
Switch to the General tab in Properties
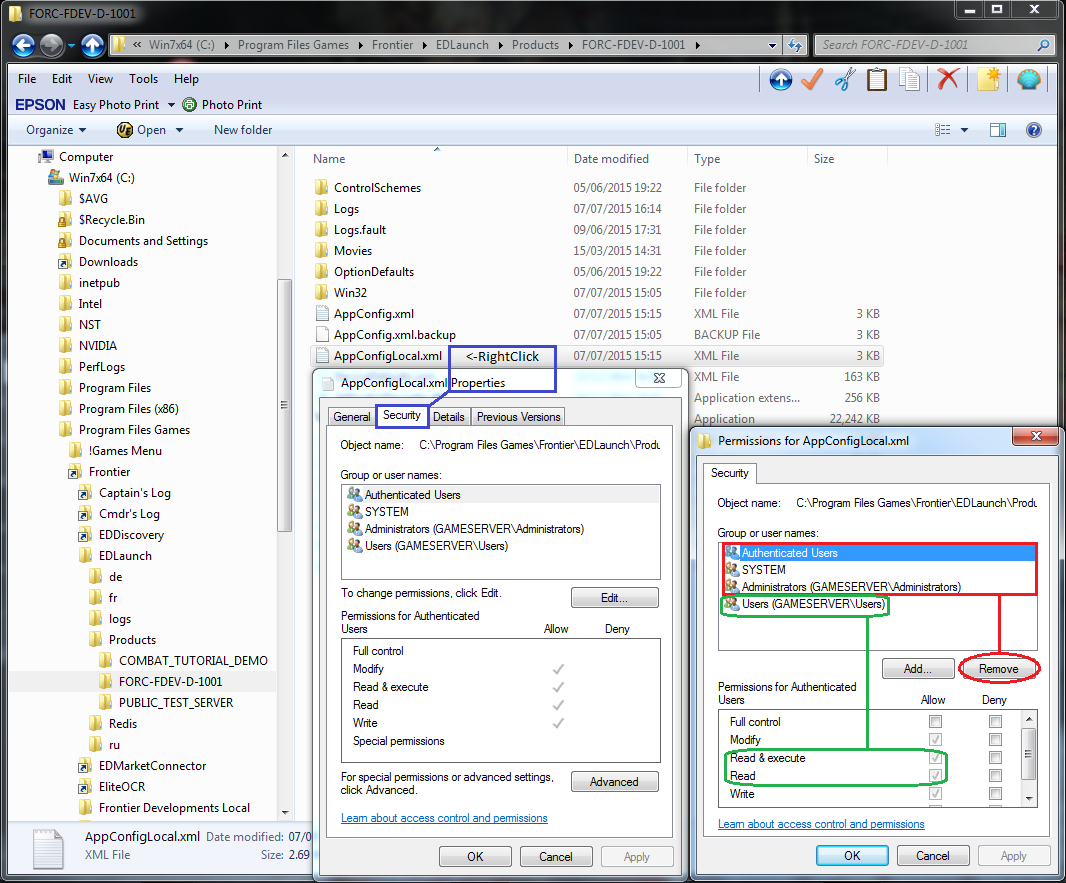point(351,417)
